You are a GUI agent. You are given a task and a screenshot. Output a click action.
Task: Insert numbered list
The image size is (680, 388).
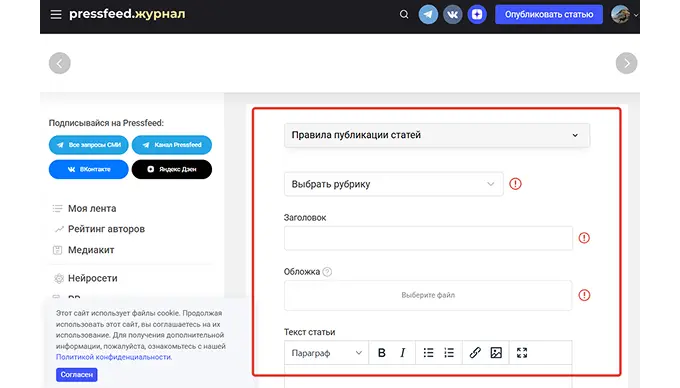click(x=449, y=353)
